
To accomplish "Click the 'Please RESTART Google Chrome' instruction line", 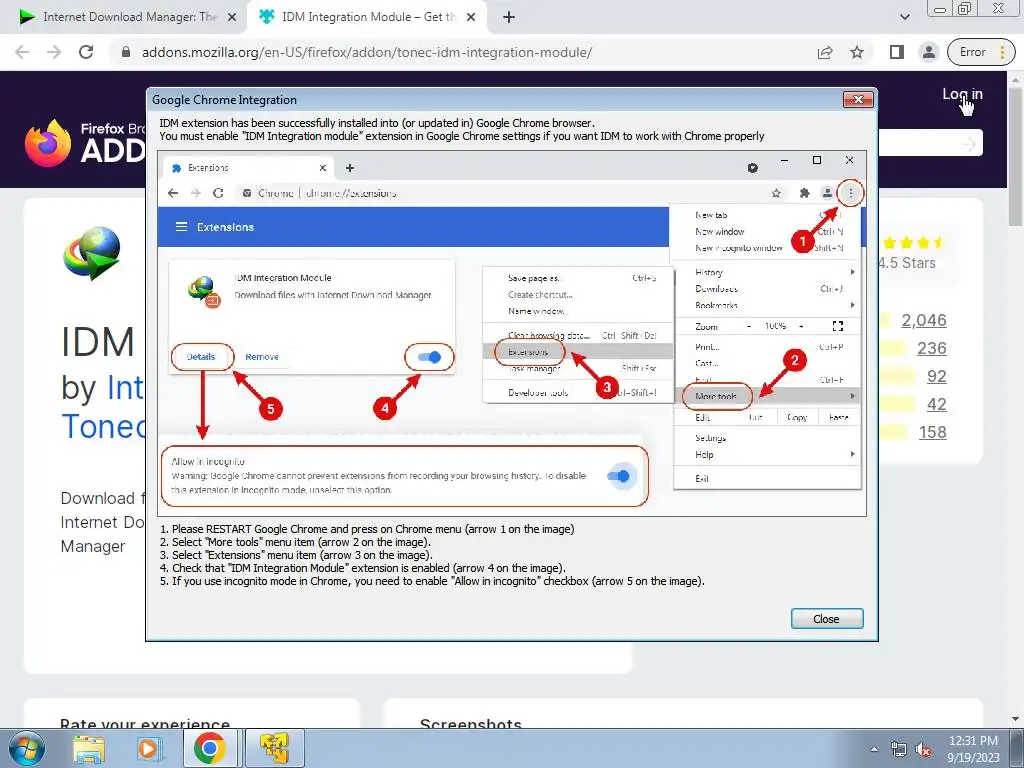I will click(367, 529).
